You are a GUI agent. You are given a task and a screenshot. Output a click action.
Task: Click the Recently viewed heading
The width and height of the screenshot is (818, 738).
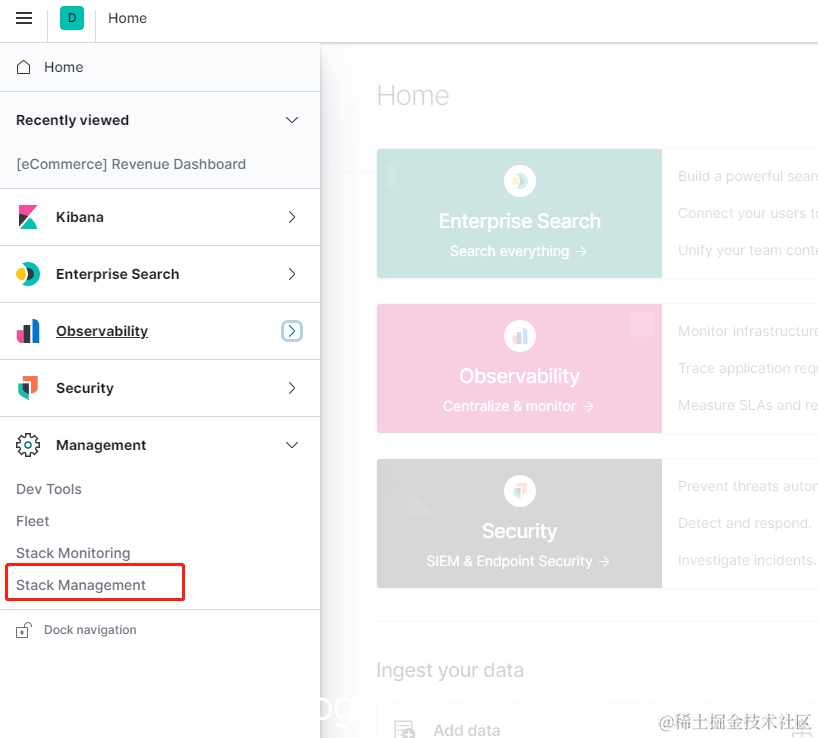(73, 120)
